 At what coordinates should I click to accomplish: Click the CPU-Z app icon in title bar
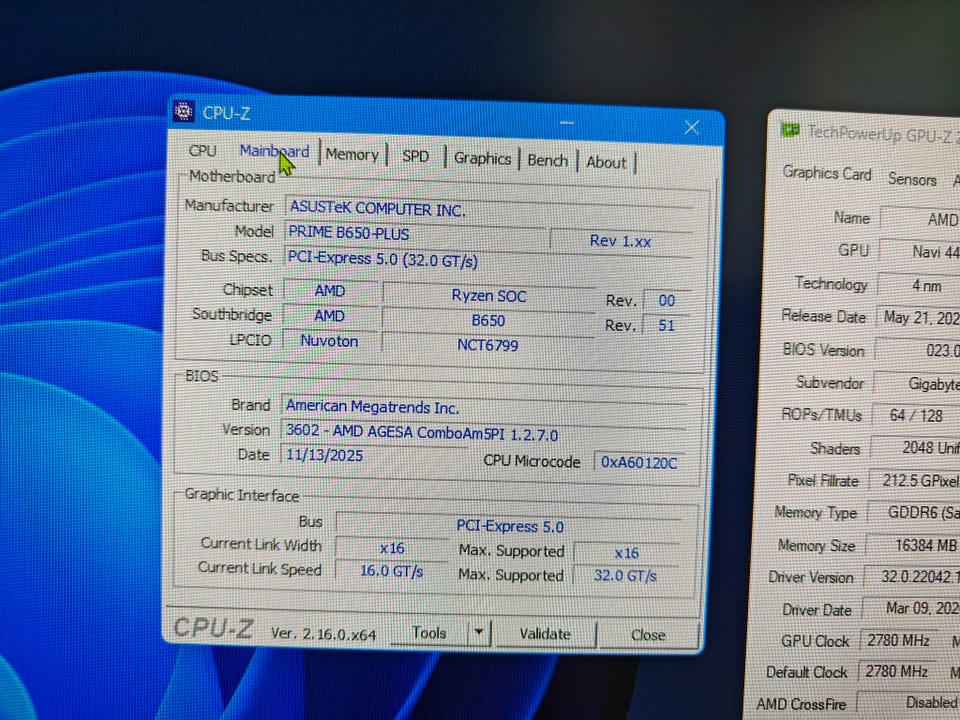tap(183, 111)
